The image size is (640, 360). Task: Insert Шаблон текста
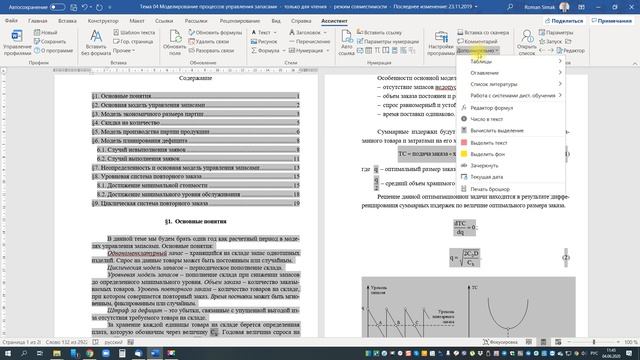(134, 32)
